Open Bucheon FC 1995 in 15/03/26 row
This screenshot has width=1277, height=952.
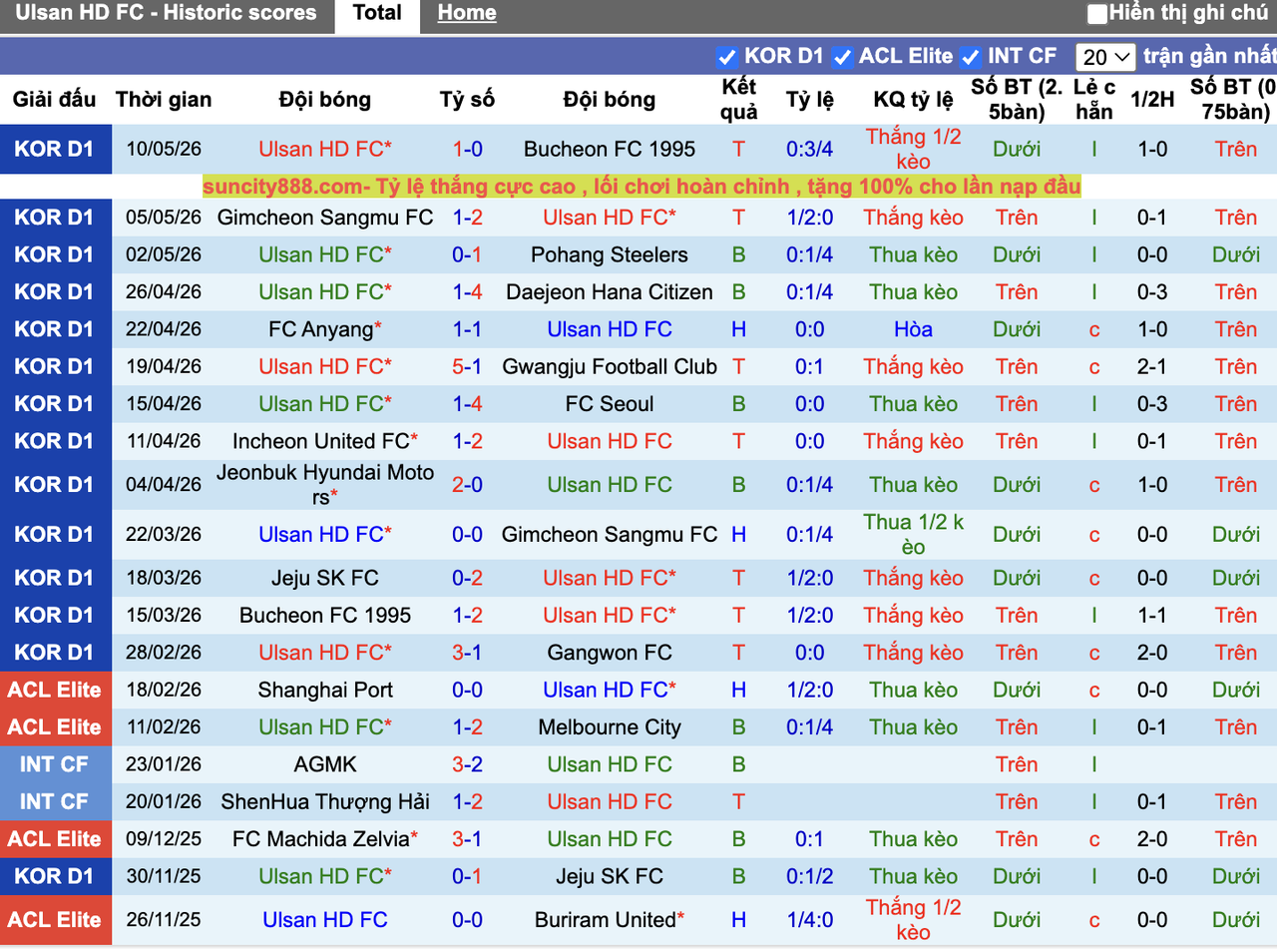click(x=325, y=616)
